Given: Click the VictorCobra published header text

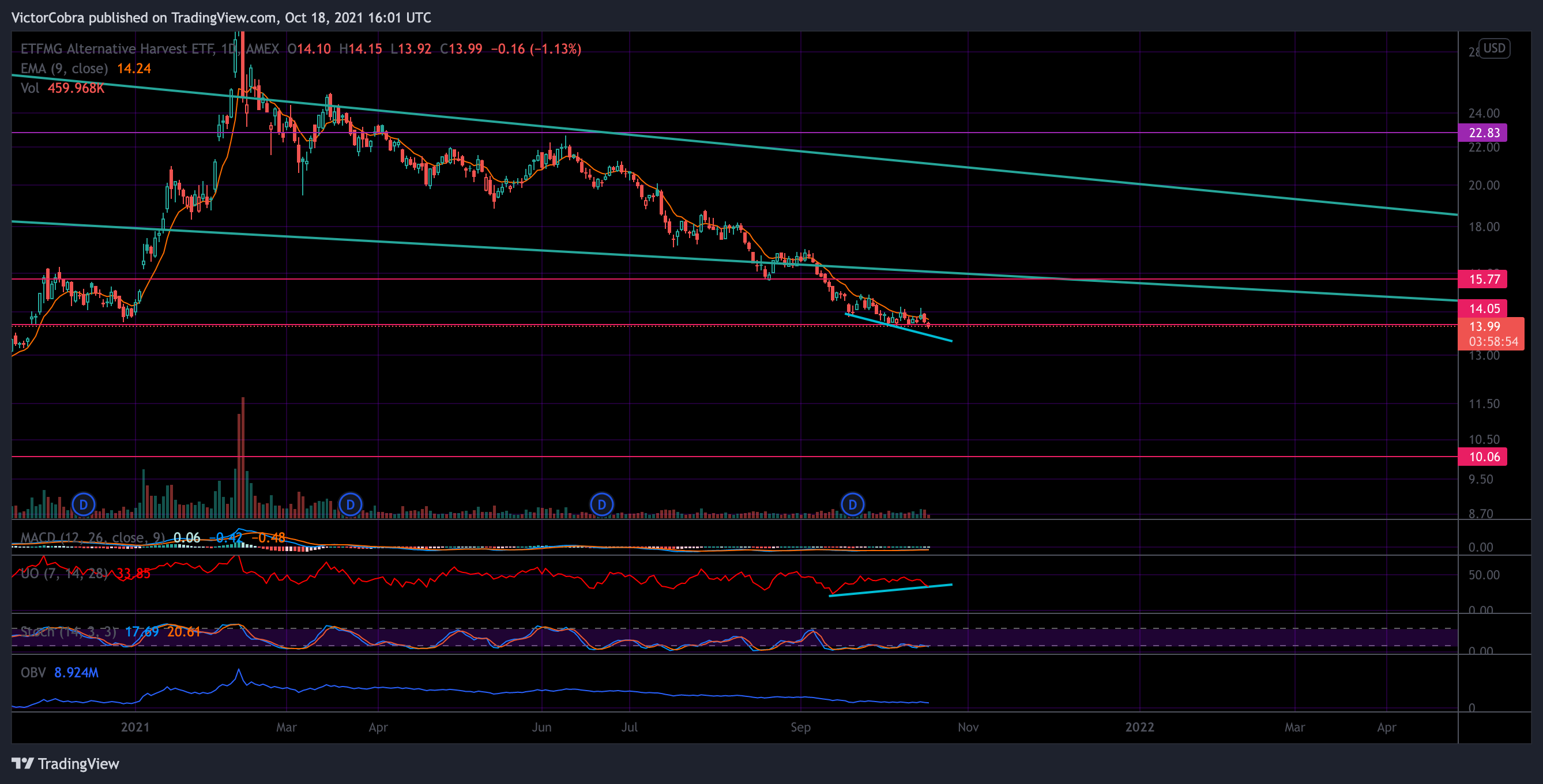Looking at the screenshot, I should click(x=221, y=17).
